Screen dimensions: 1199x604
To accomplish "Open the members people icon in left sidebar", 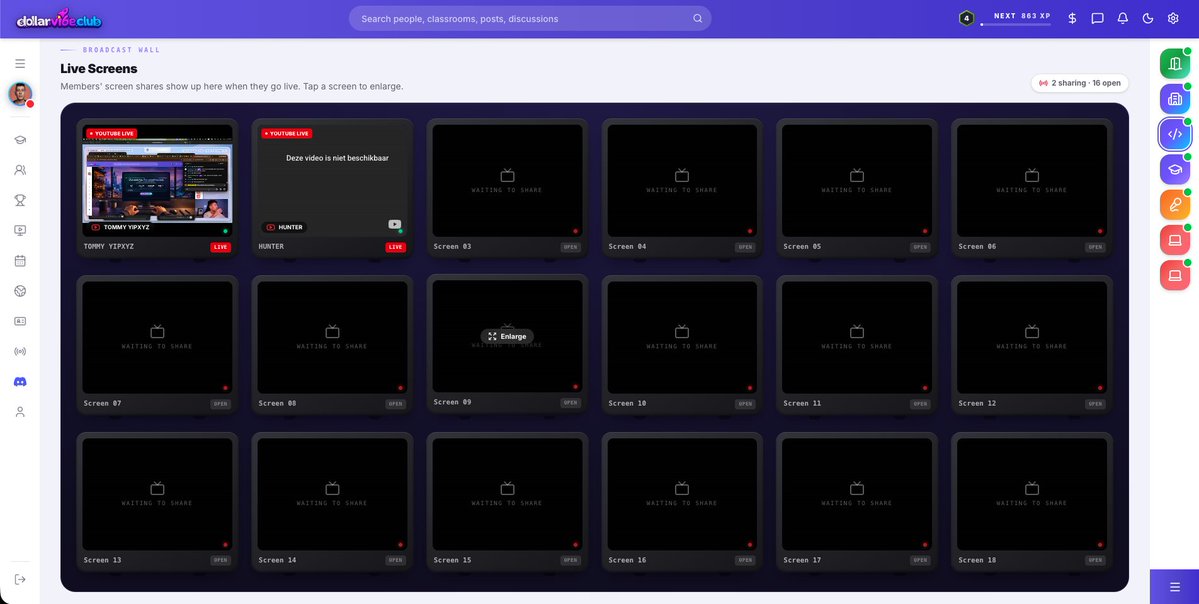I will (20, 170).
